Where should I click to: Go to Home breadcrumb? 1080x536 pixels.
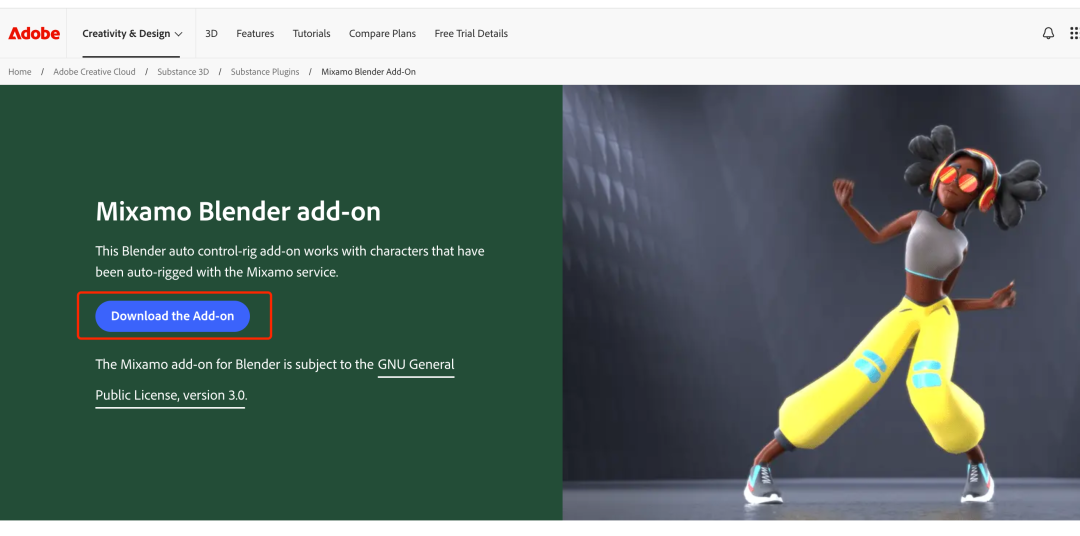pos(20,72)
